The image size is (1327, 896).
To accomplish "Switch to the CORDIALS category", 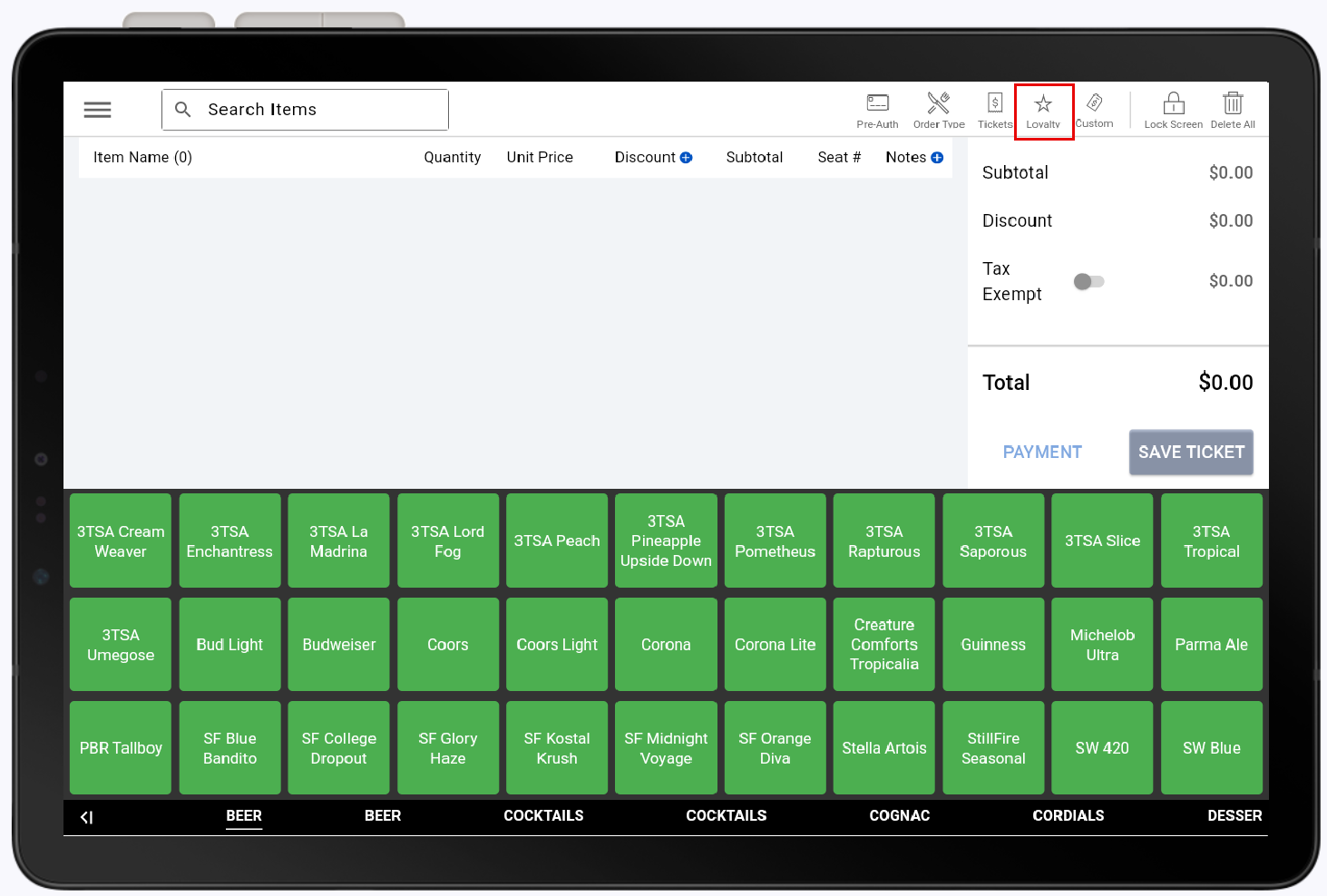I will (x=1068, y=816).
